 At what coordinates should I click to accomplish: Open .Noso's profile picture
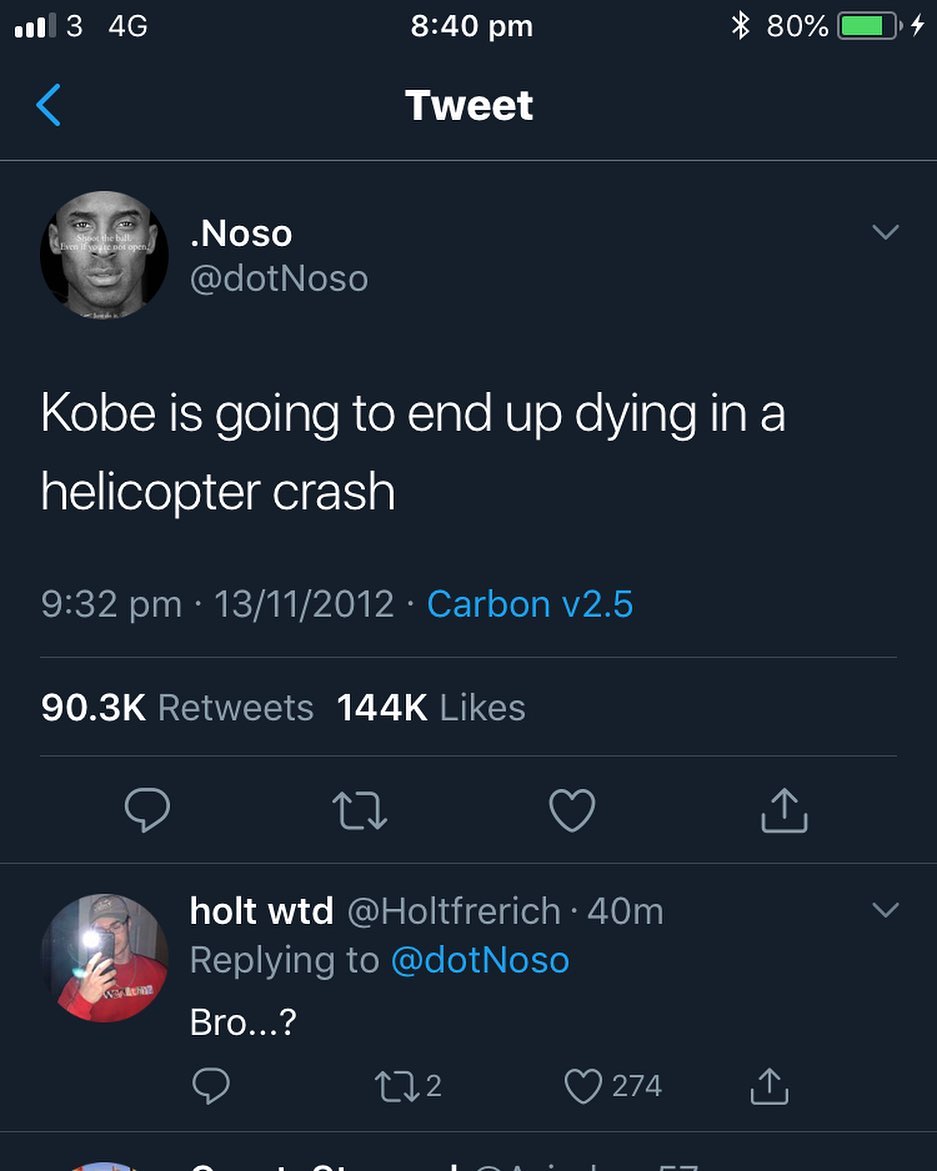pyautogui.click(x=104, y=255)
